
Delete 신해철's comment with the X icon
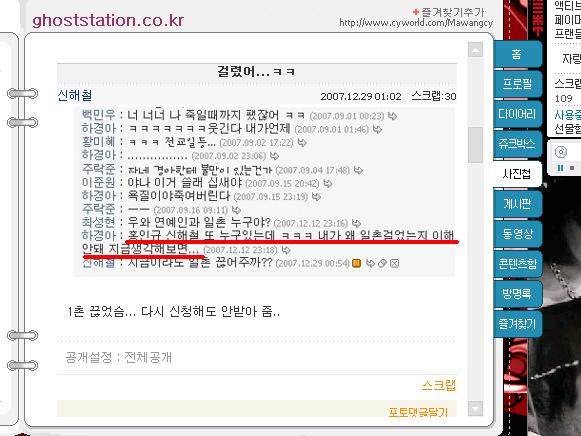tap(395, 263)
